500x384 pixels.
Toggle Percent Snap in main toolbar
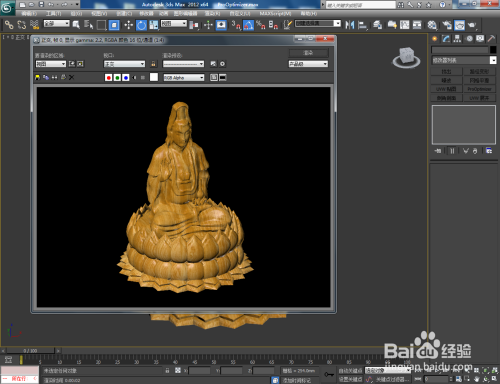(x=261, y=25)
